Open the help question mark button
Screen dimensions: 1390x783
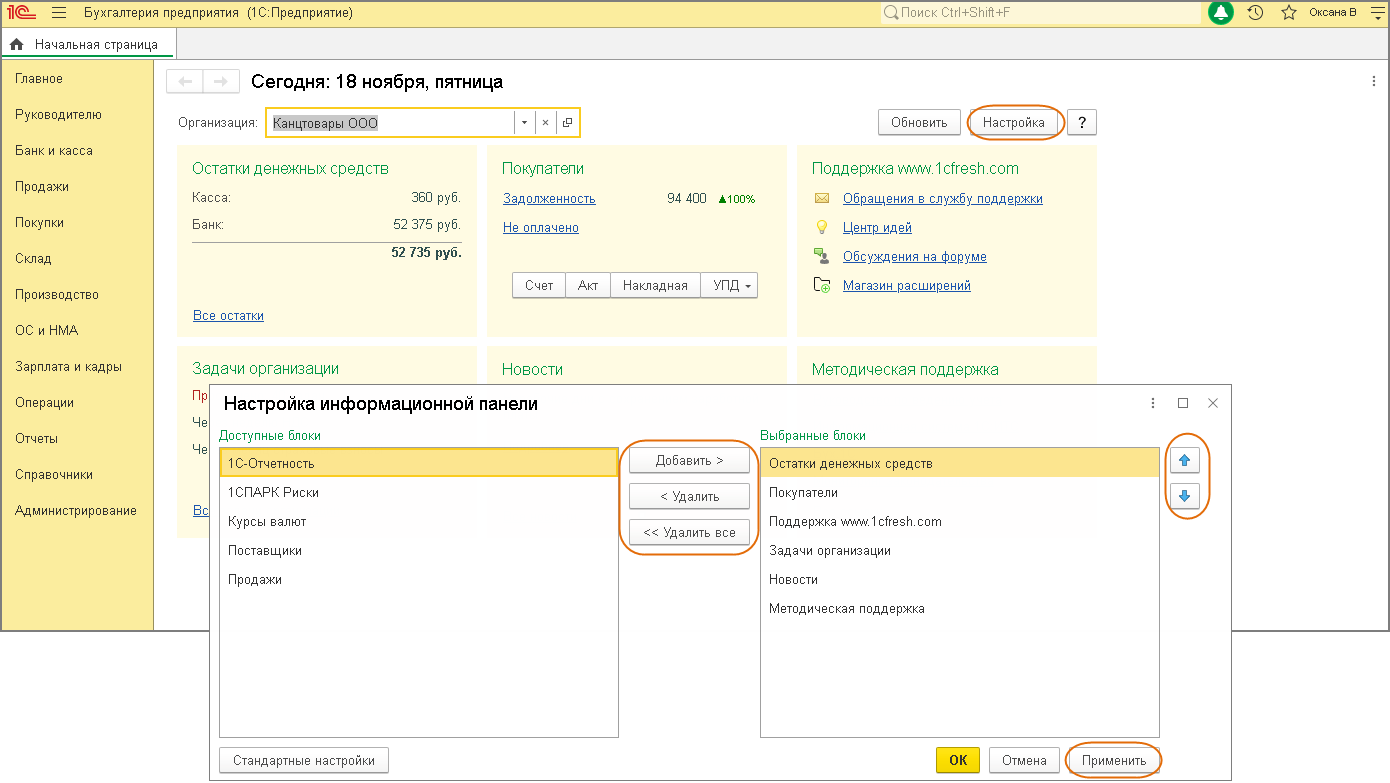1082,122
